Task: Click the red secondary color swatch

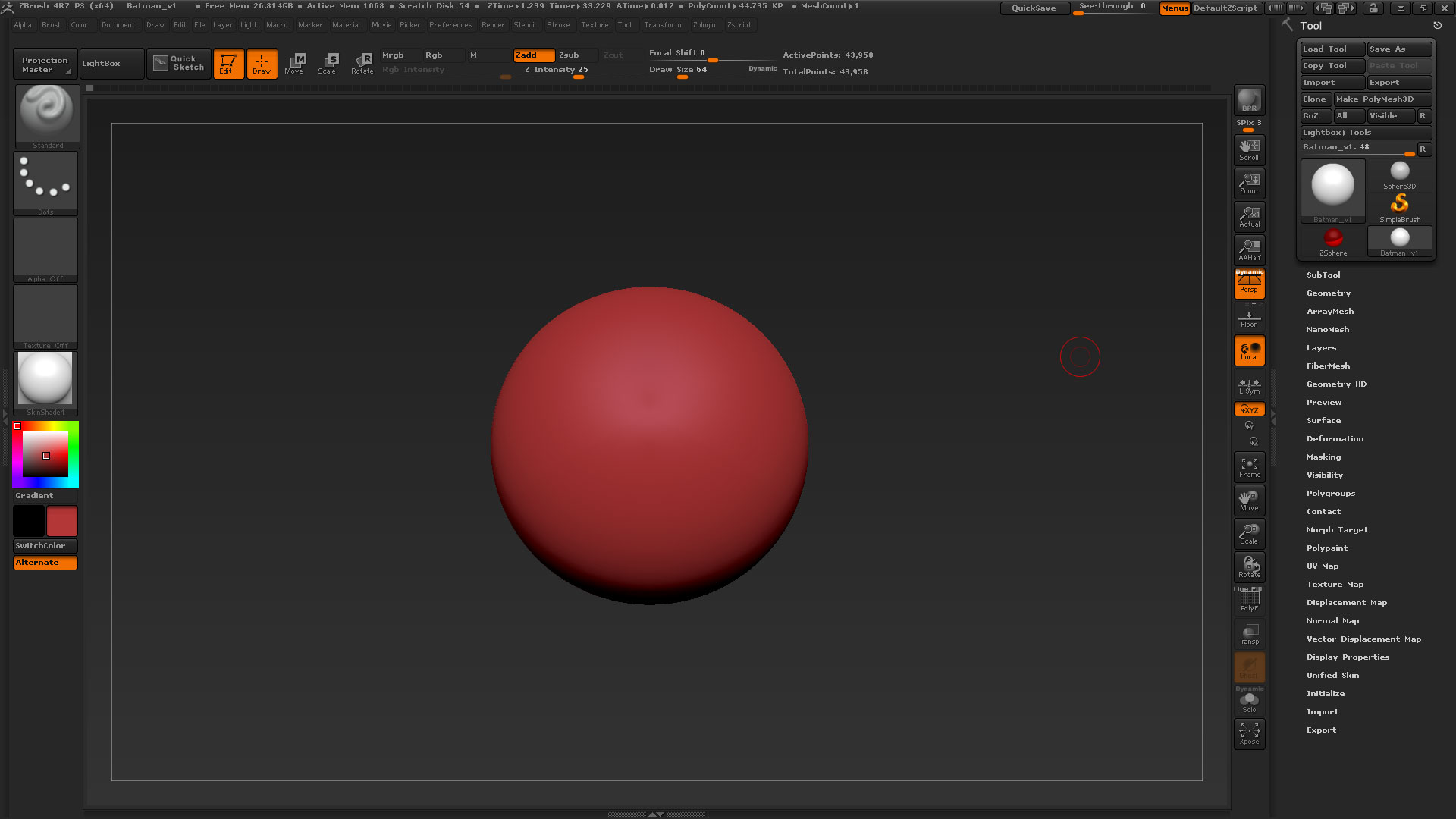Action: tap(62, 522)
